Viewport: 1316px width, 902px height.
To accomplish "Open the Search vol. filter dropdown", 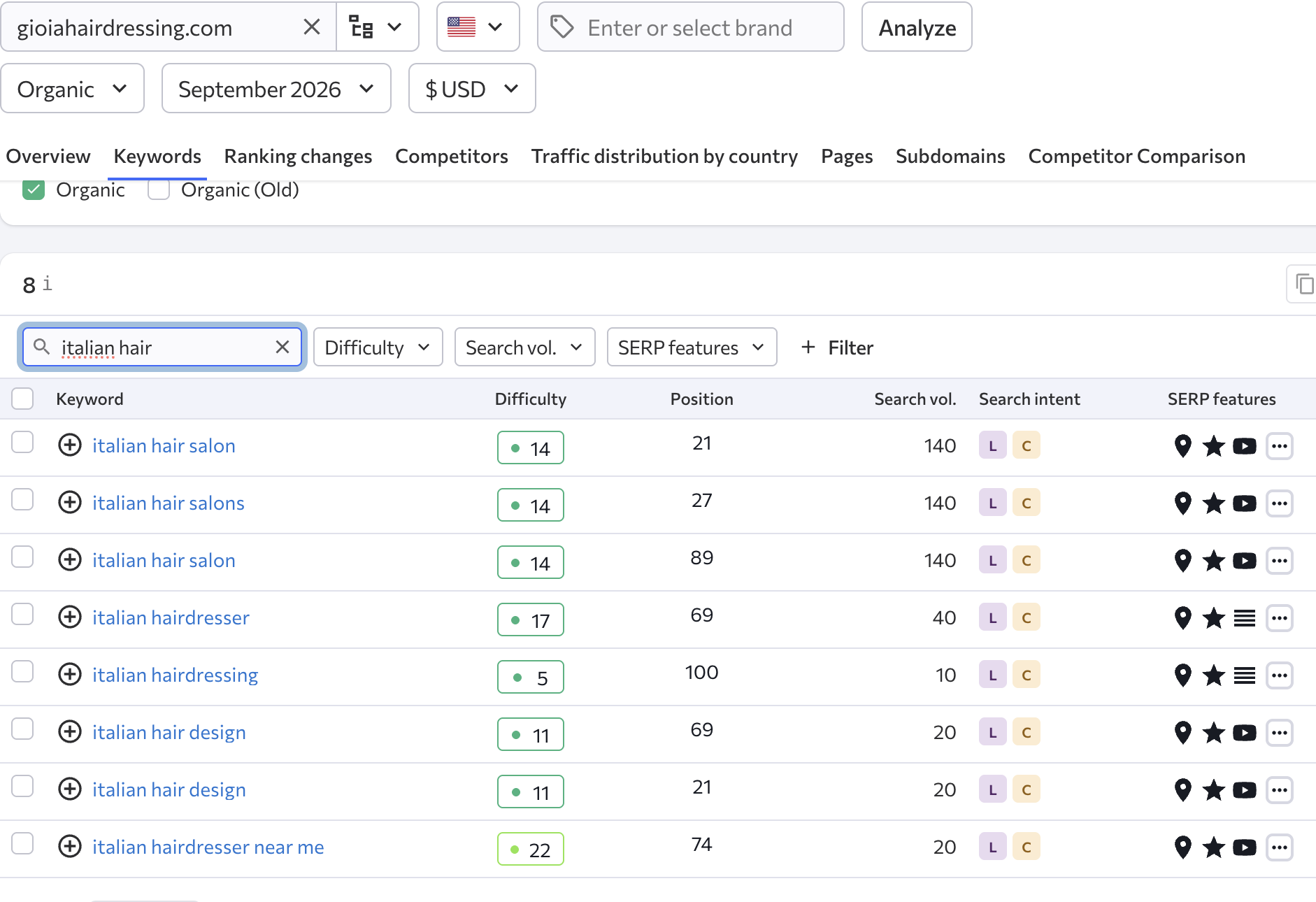I will (x=524, y=347).
